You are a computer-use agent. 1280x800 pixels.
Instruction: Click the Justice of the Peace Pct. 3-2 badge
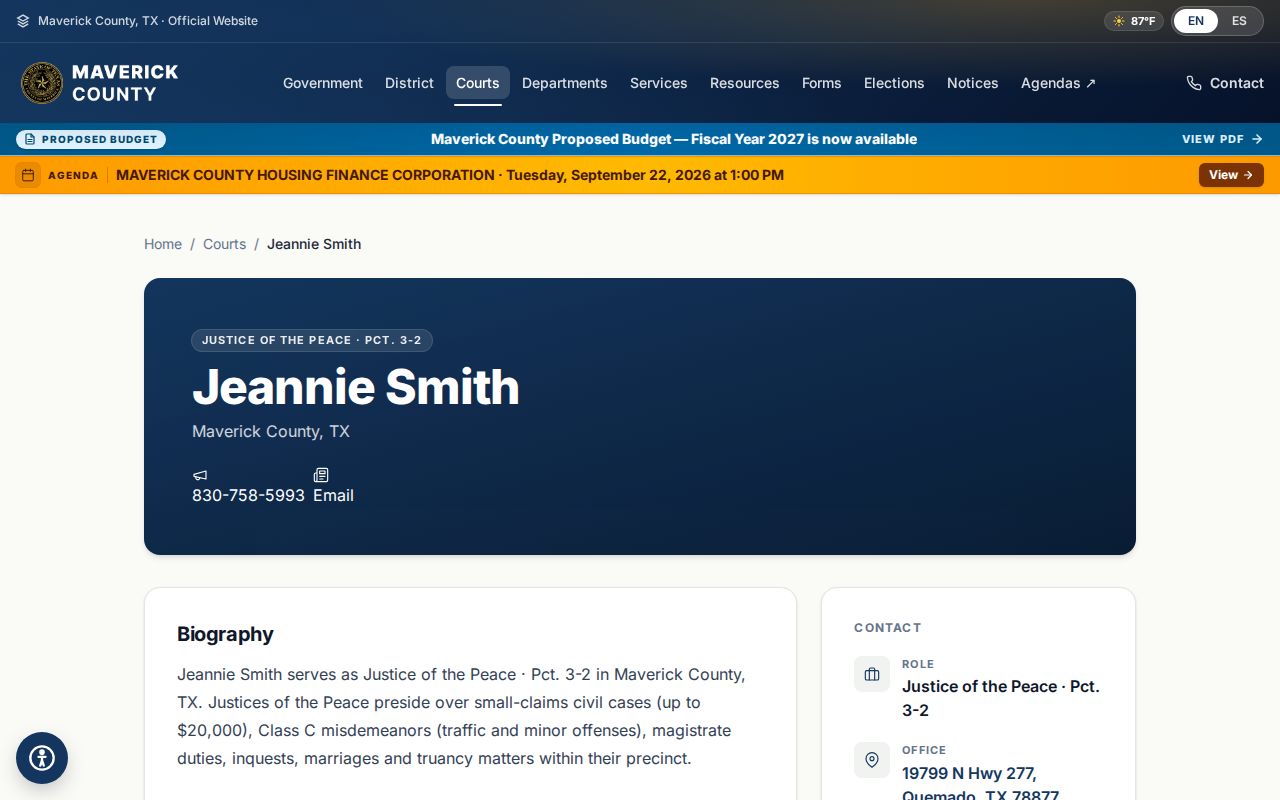[x=312, y=340]
